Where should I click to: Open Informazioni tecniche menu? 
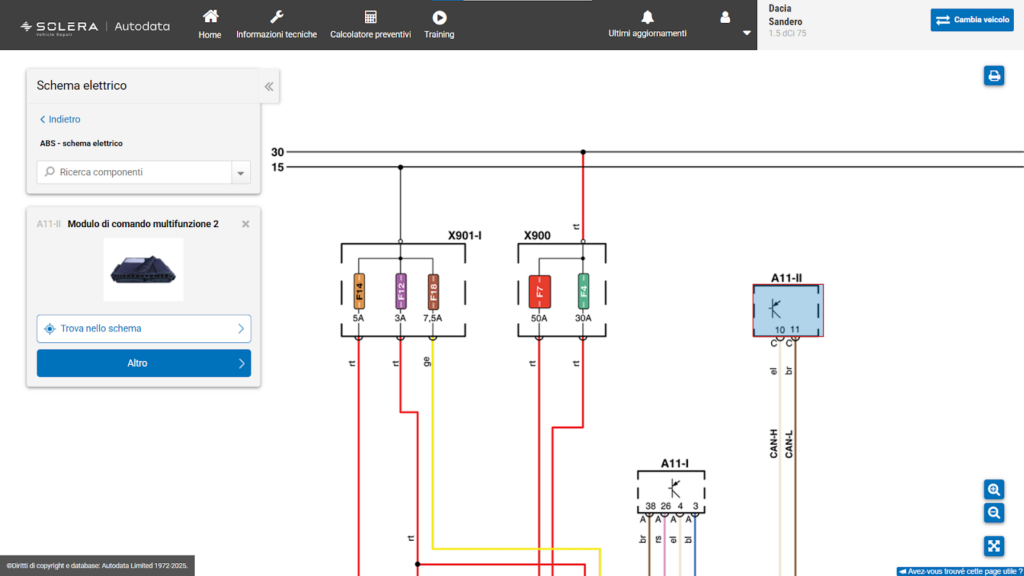click(x=276, y=25)
